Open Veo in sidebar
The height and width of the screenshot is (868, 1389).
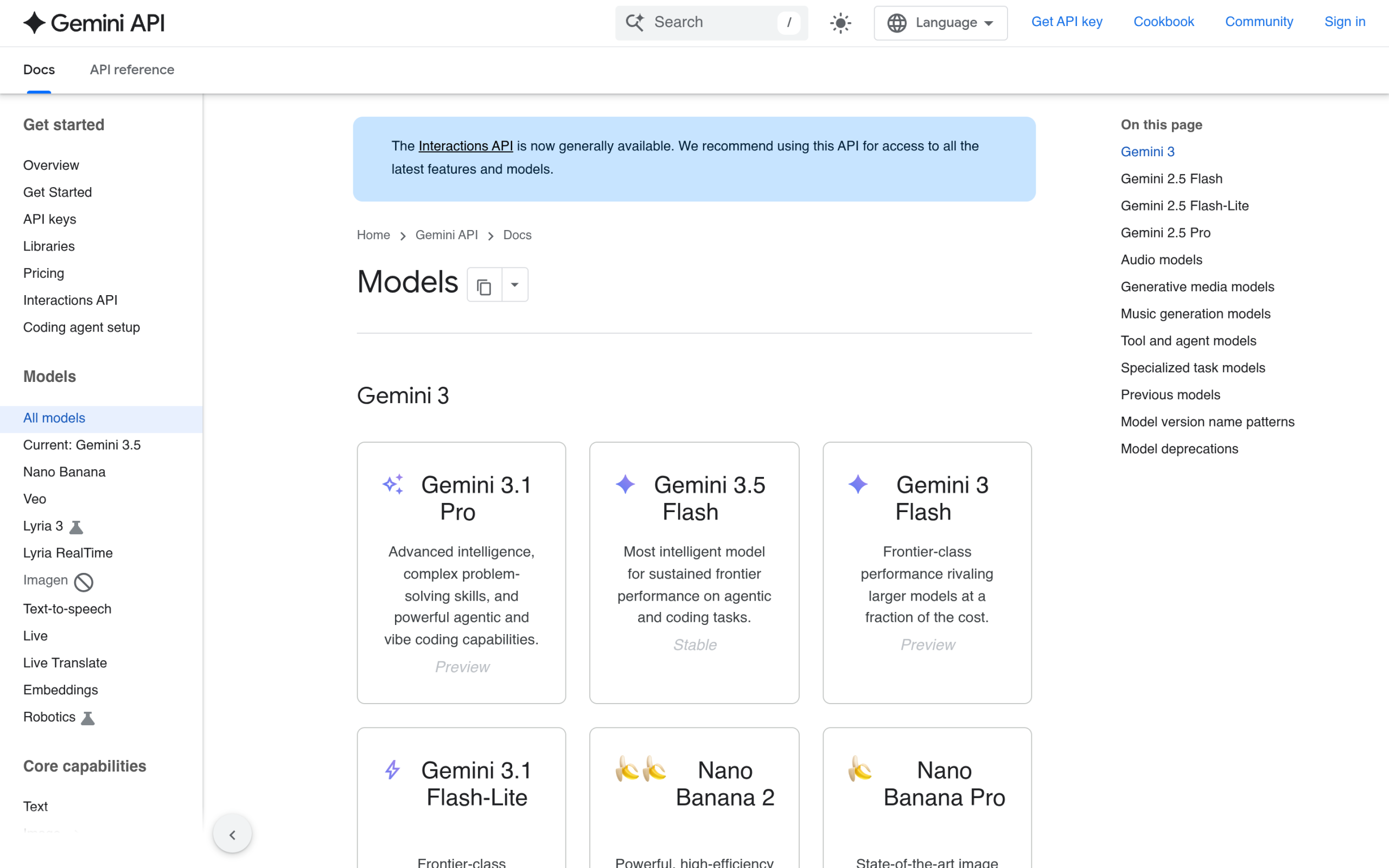tap(34, 499)
